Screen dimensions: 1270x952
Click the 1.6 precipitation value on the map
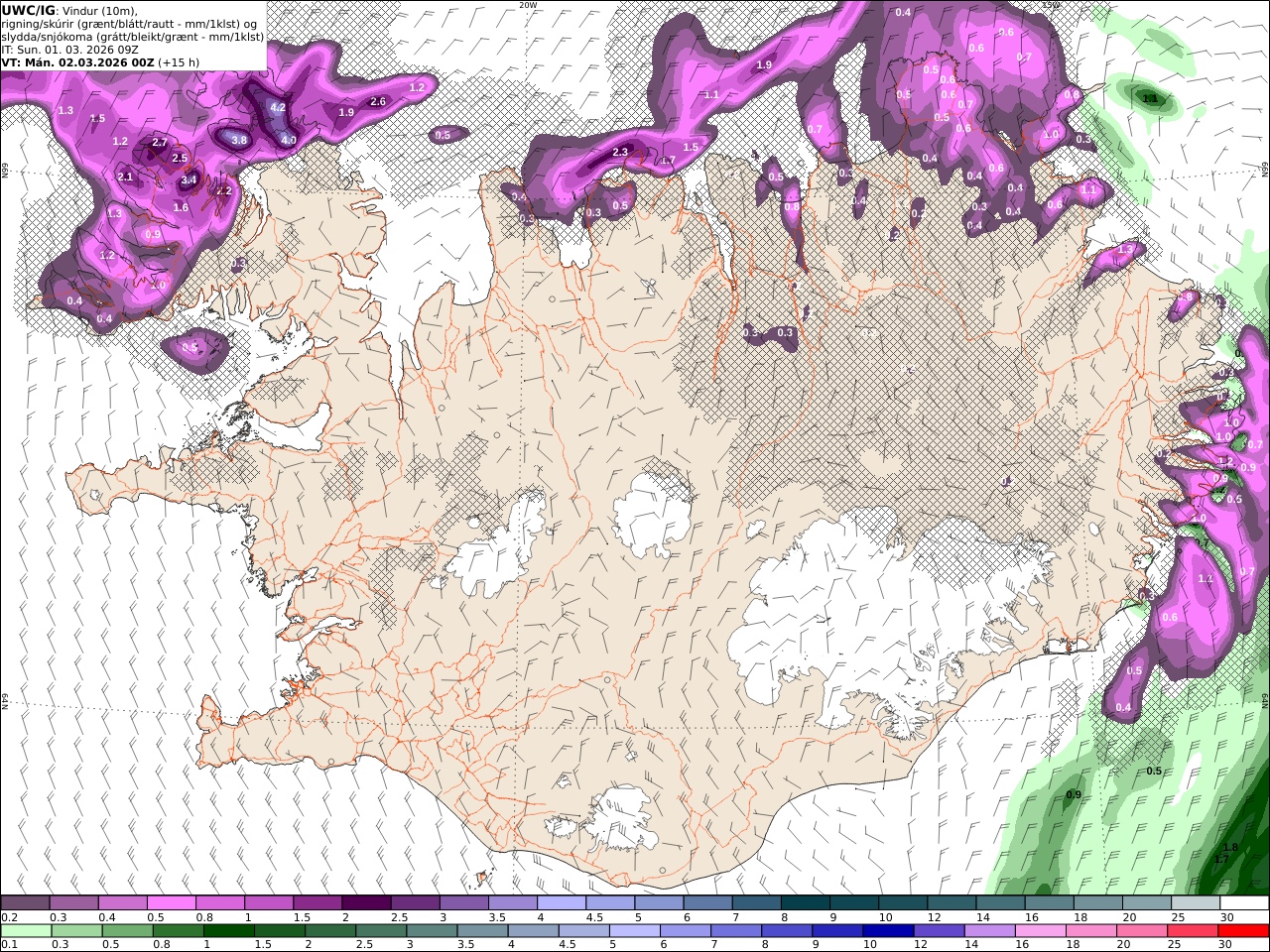181,208
